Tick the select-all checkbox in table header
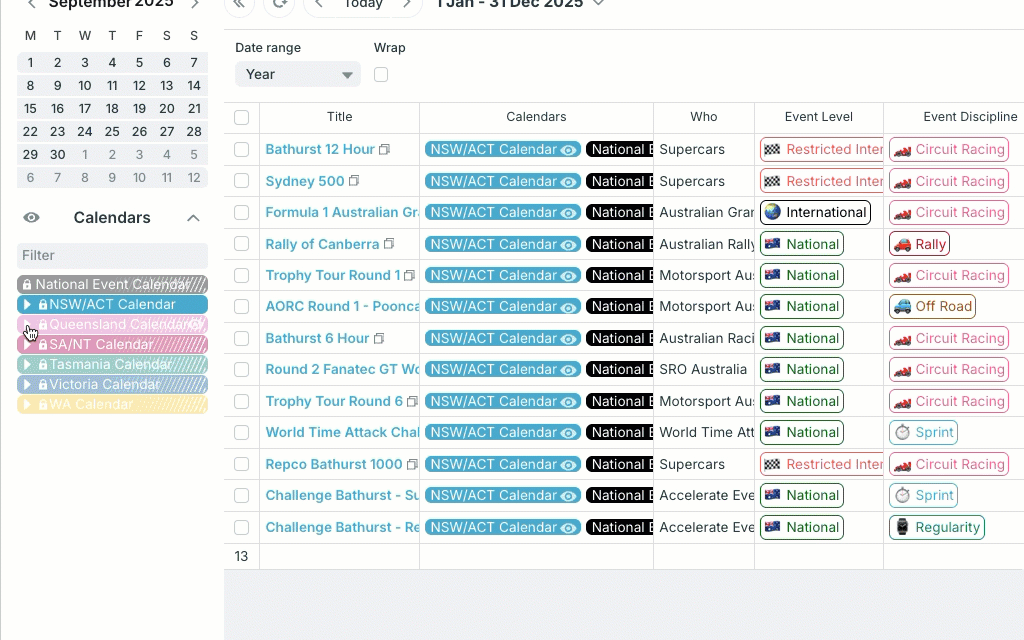 (x=241, y=117)
